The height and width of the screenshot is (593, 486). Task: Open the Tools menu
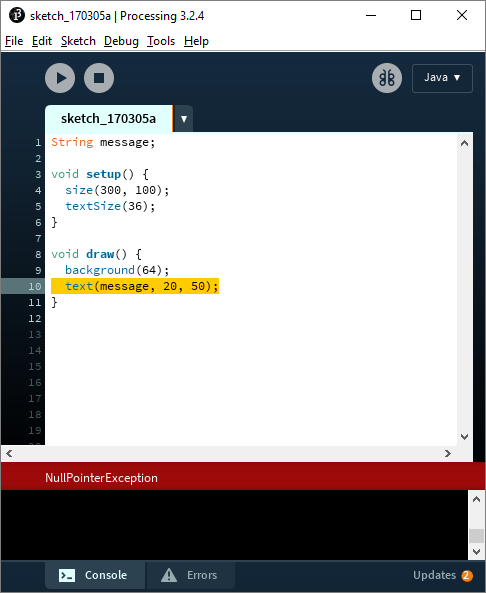pos(161,41)
